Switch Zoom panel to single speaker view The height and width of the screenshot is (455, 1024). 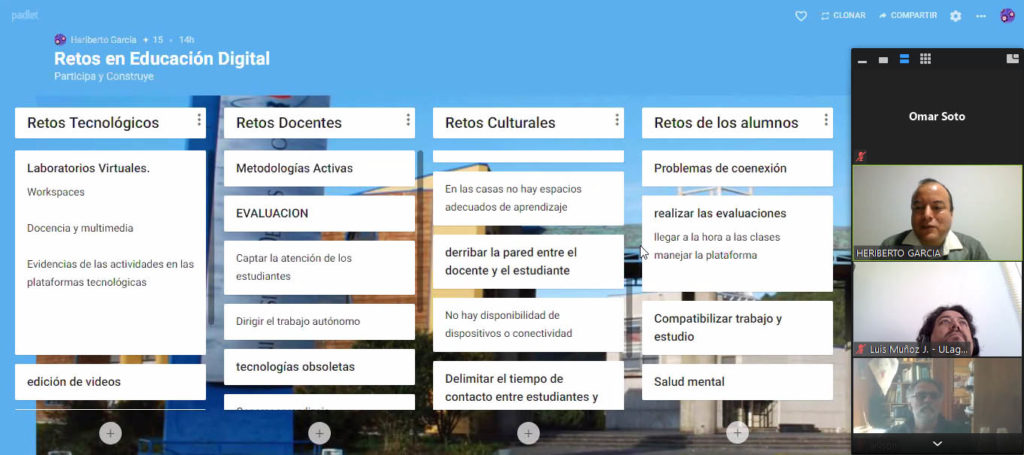[883, 60]
